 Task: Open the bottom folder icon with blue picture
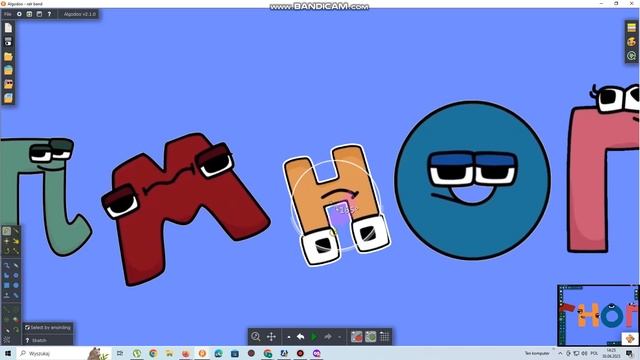8,98
